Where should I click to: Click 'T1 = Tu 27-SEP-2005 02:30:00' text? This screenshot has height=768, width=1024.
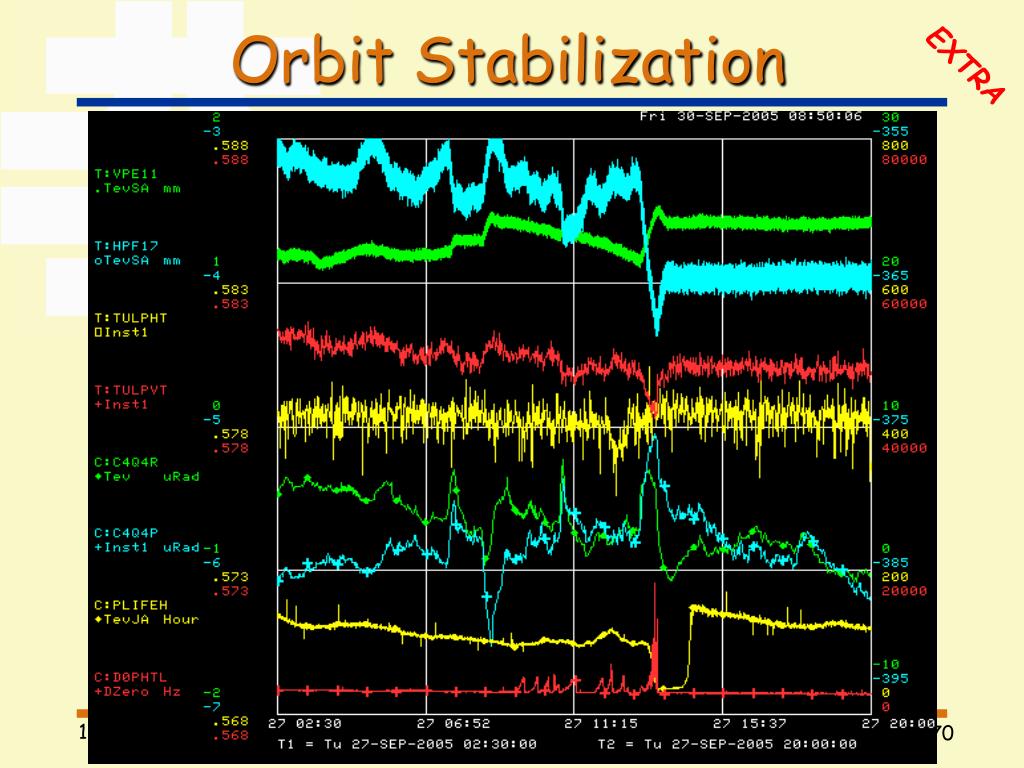point(408,744)
